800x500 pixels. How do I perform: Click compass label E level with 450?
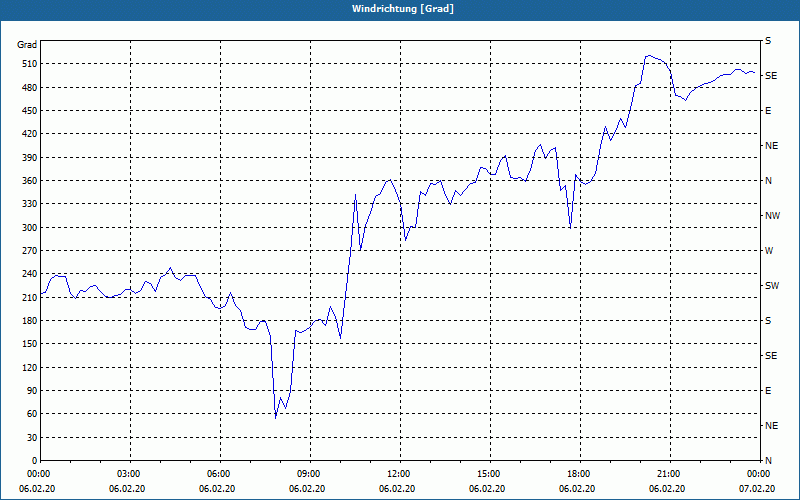pyautogui.click(x=768, y=111)
